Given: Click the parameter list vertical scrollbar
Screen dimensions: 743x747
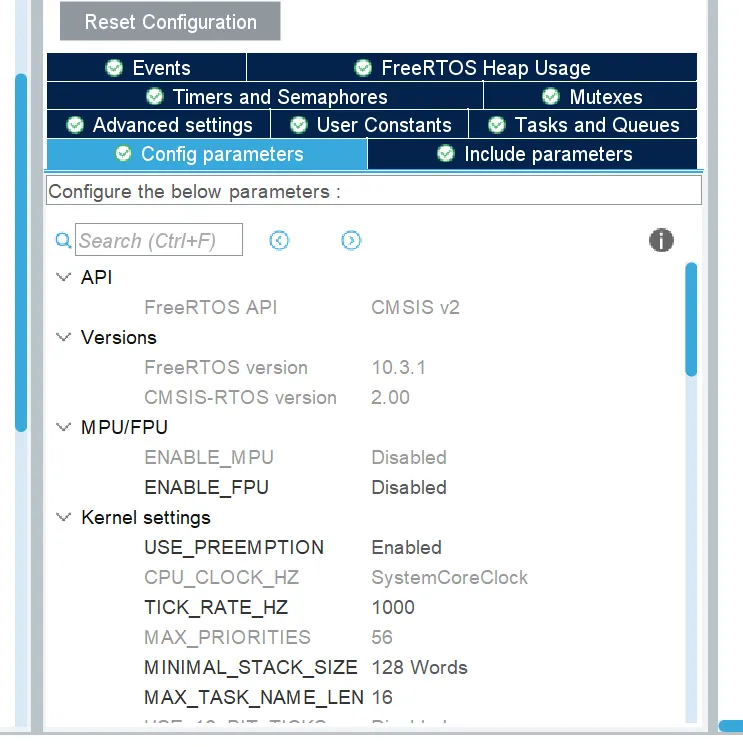Looking at the screenshot, I should (690, 320).
